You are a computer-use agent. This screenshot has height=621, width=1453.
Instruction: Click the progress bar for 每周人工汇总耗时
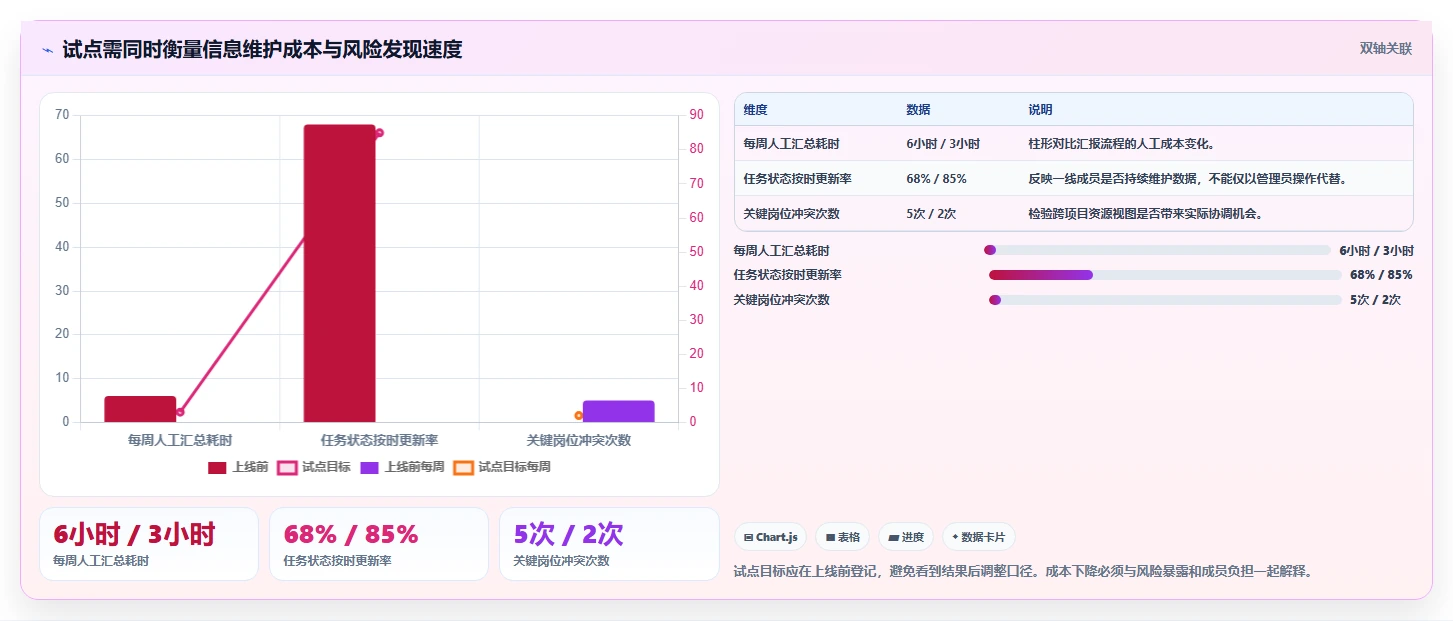pyautogui.click(x=1157, y=250)
